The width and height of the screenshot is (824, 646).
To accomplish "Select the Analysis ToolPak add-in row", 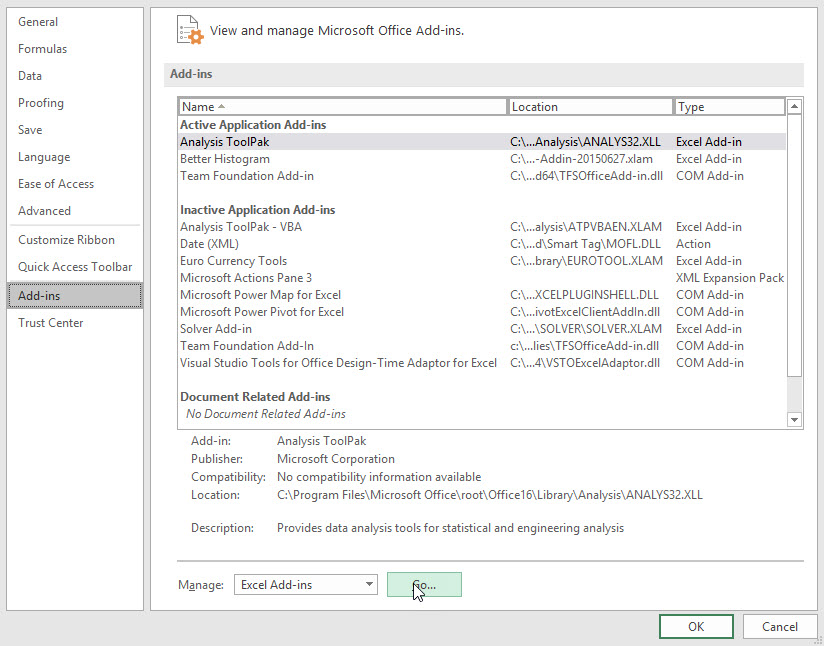I will 482,142.
